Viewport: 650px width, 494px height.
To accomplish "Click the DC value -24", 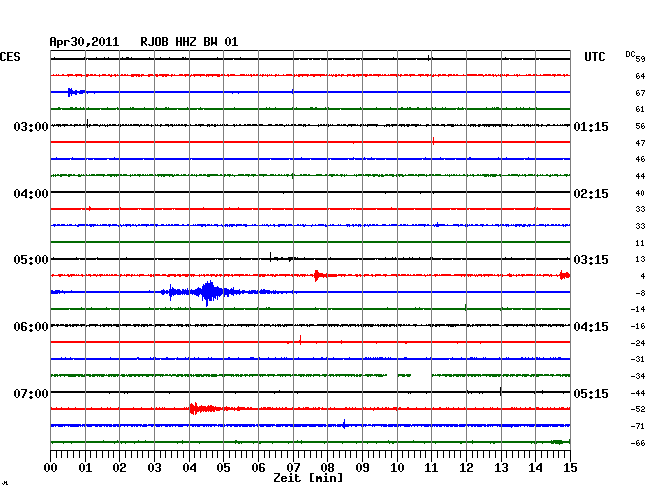I will click(x=638, y=343).
